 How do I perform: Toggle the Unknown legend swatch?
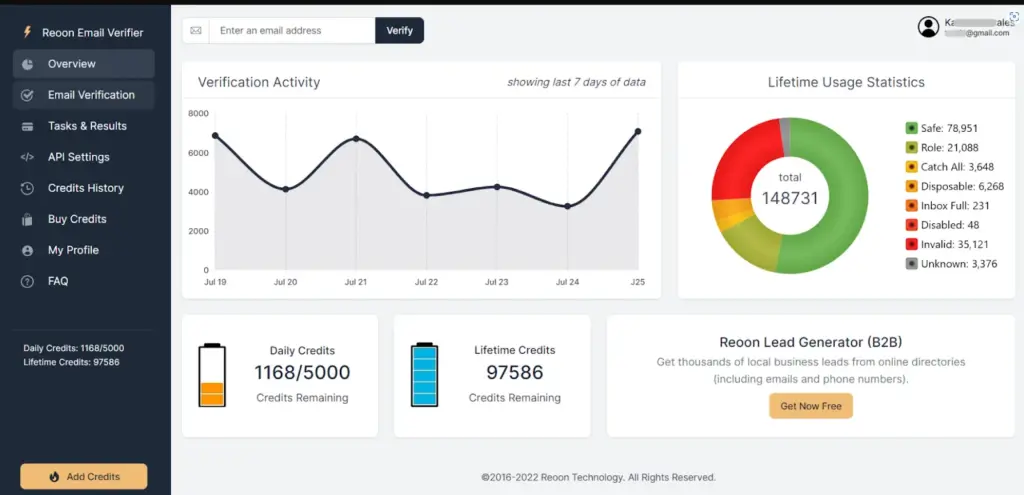point(912,264)
